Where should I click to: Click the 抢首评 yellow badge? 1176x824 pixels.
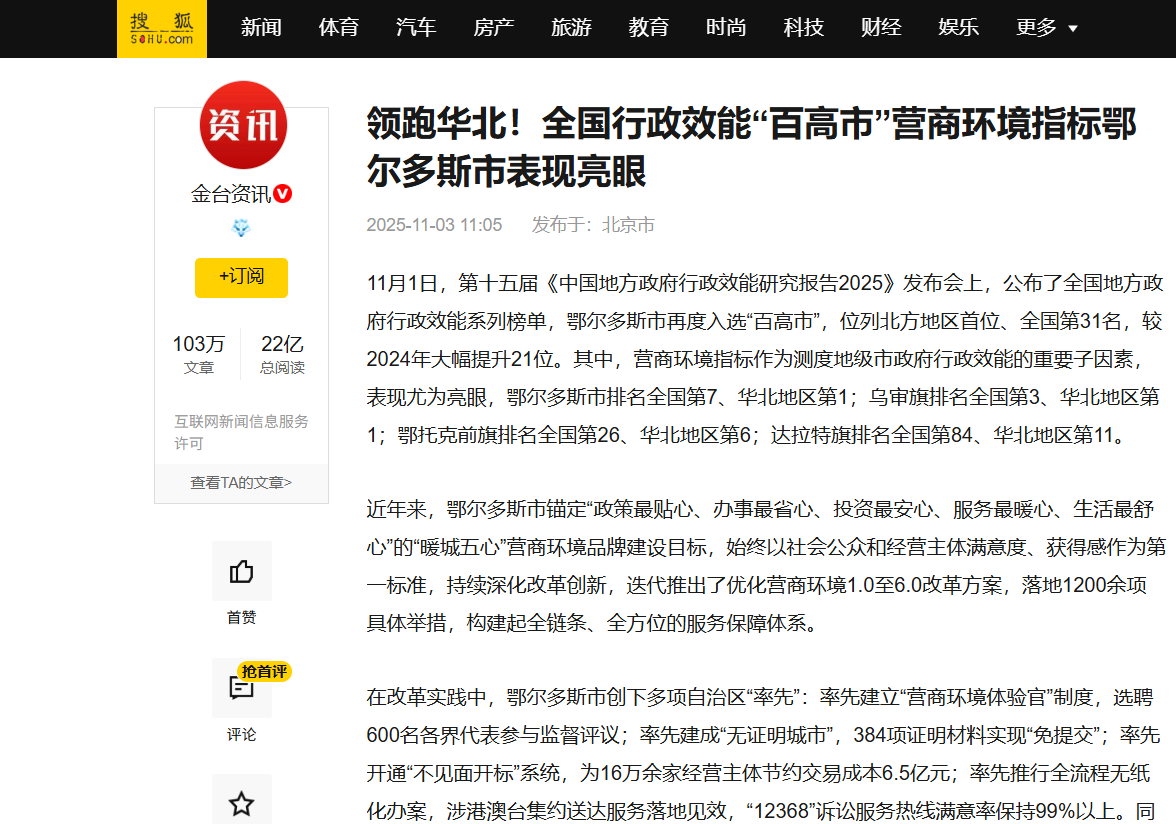click(264, 671)
